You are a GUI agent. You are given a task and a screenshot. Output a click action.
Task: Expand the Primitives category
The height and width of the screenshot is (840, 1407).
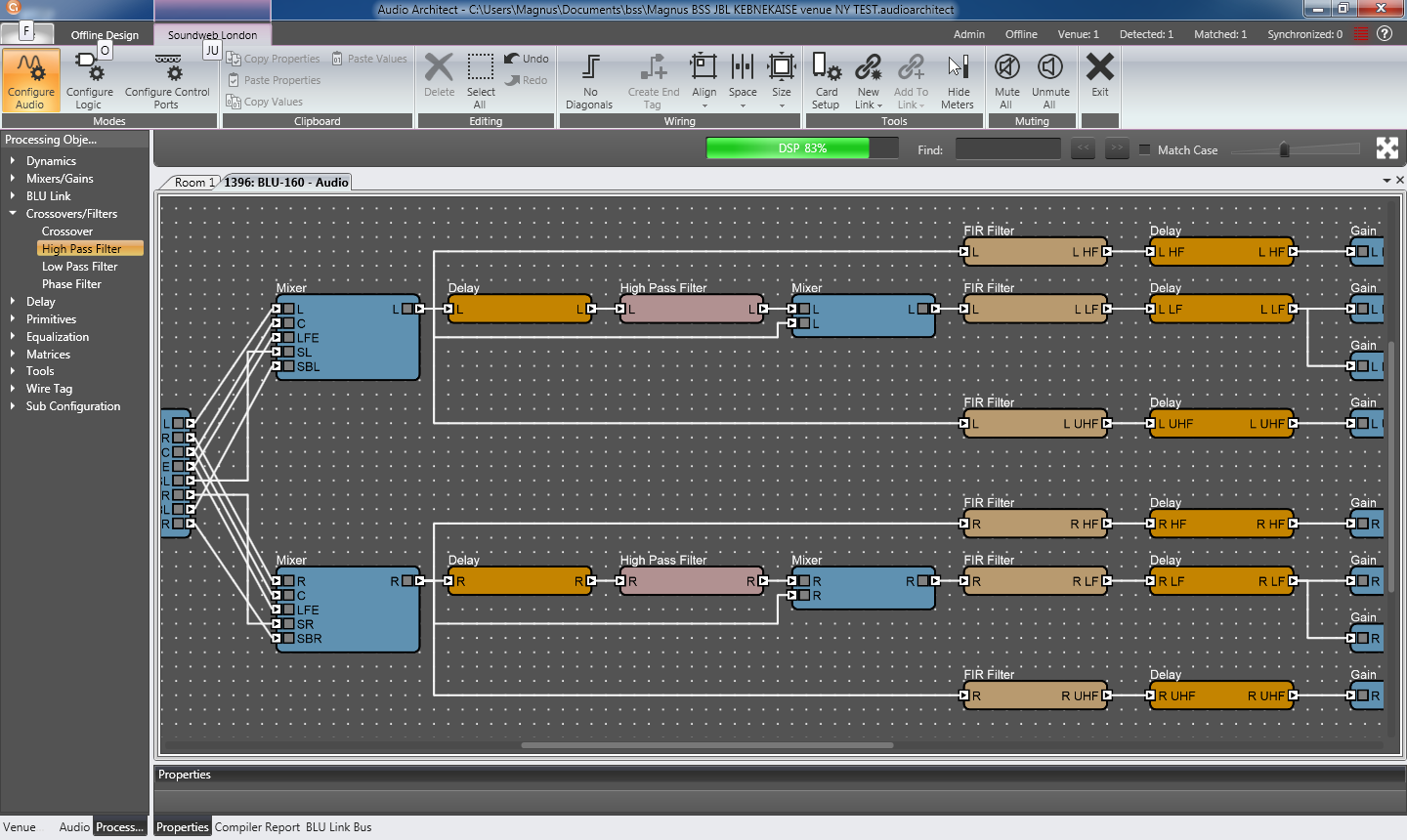pos(13,318)
